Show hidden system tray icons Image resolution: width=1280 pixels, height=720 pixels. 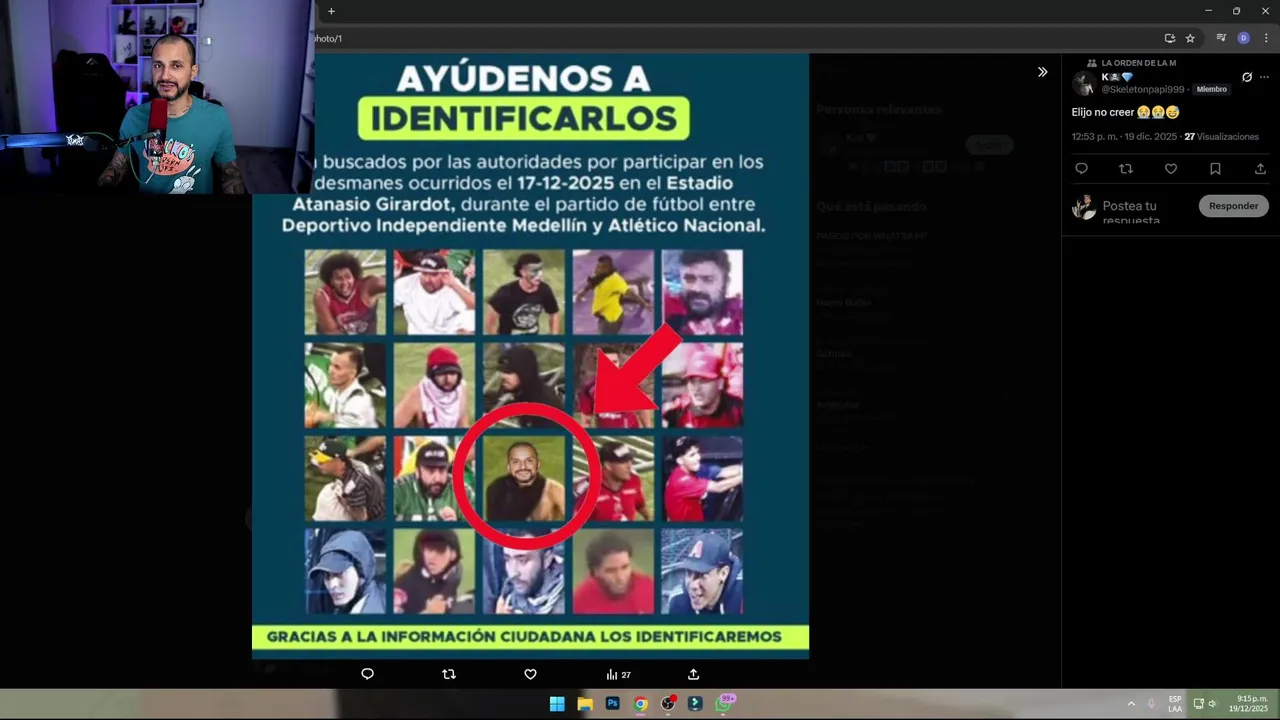point(1131,704)
